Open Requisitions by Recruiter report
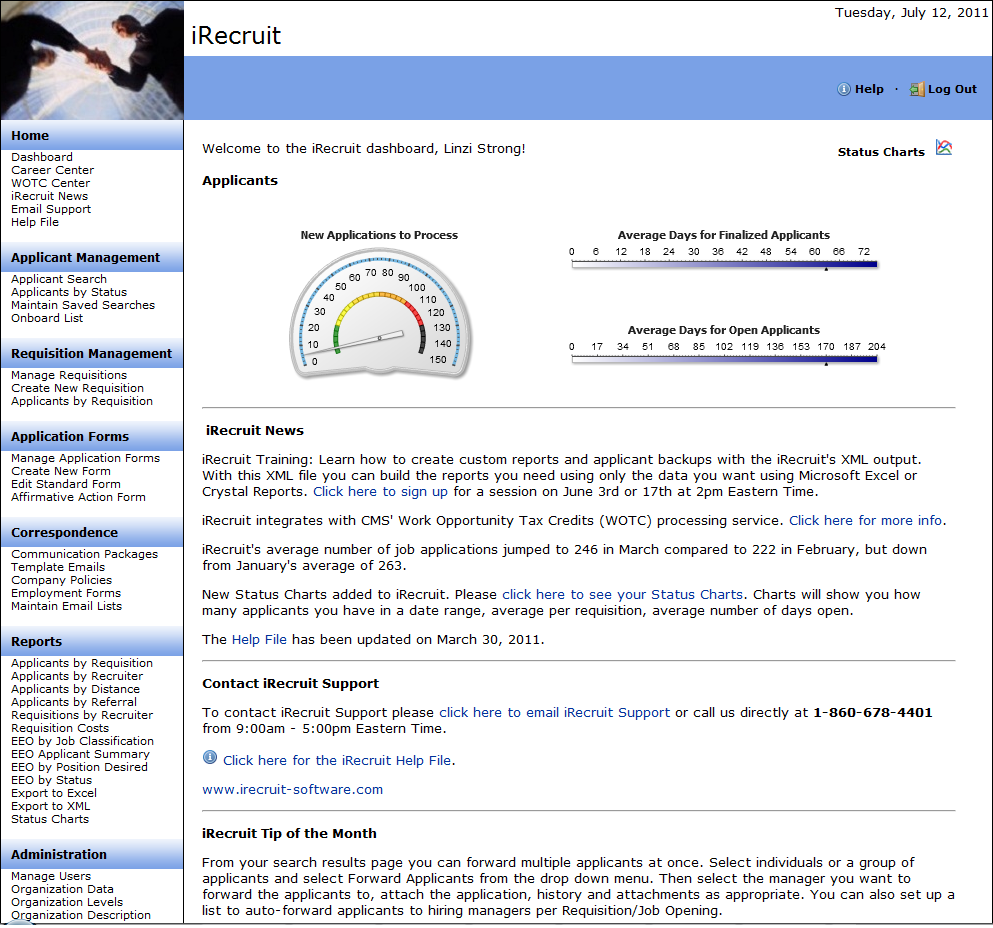The height and width of the screenshot is (928, 993). pyautogui.click(x=82, y=715)
